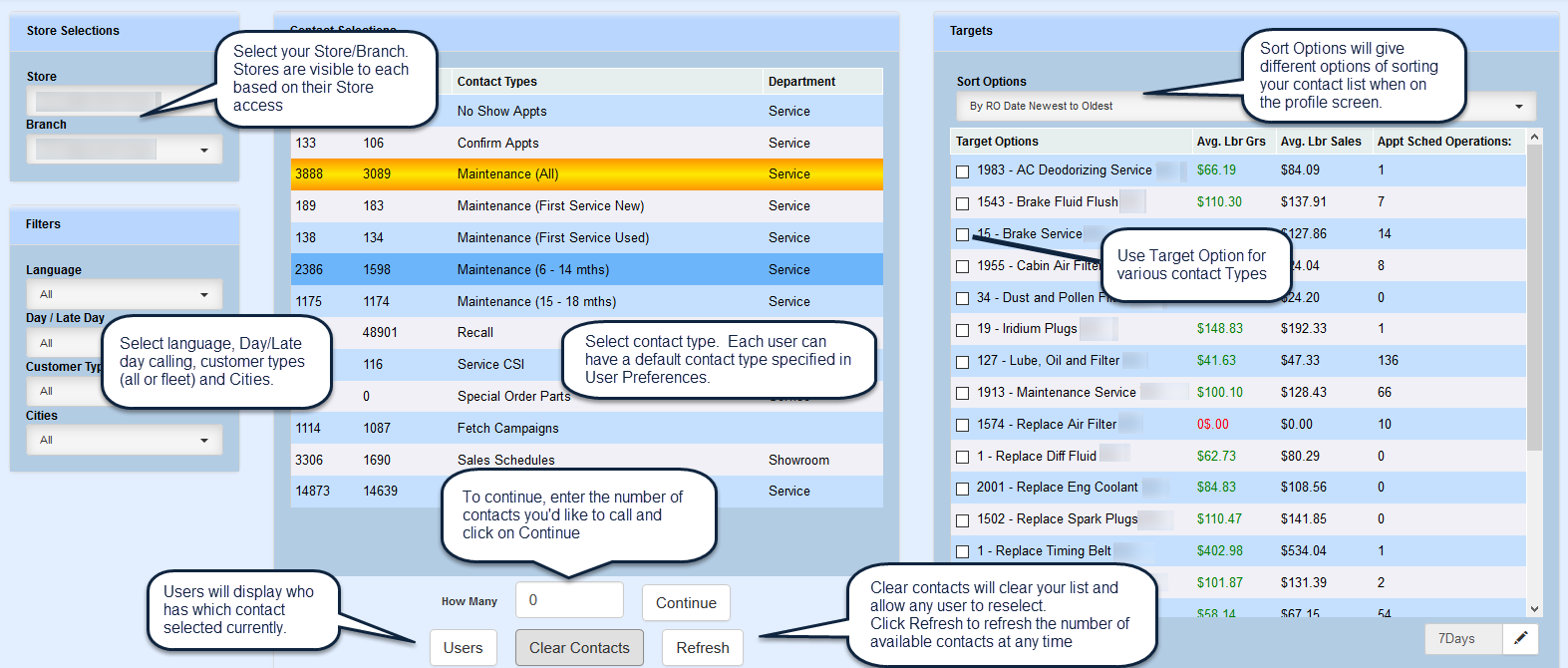Click the pencil edit icon beside 7Days
Image resolution: width=1568 pixels, height=668 pixels.
point(1520,638)
